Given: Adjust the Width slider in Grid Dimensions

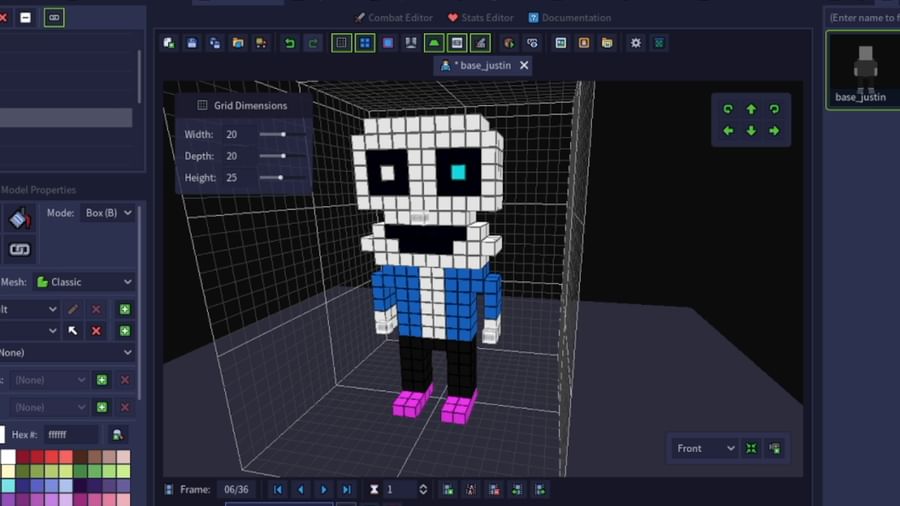Looking at the screenshot, I should point(283,134).
